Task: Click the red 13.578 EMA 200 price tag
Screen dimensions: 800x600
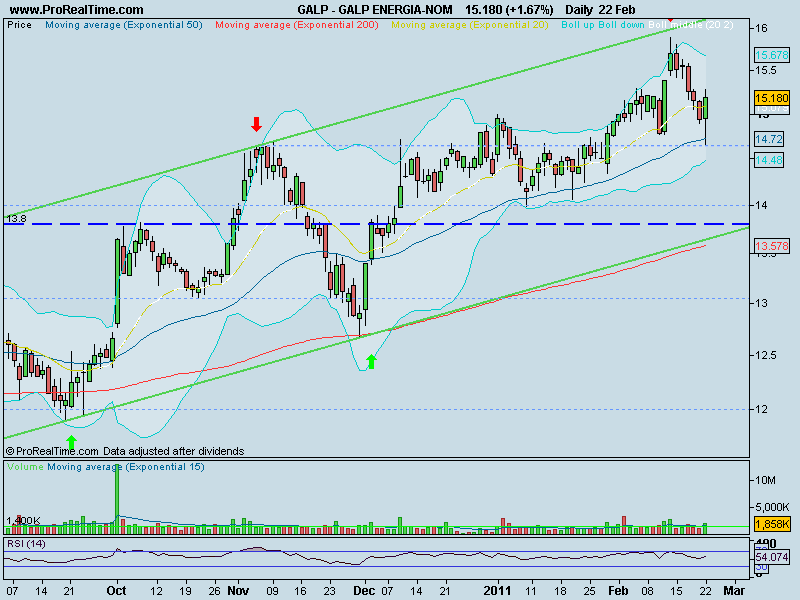Action: 771,246
